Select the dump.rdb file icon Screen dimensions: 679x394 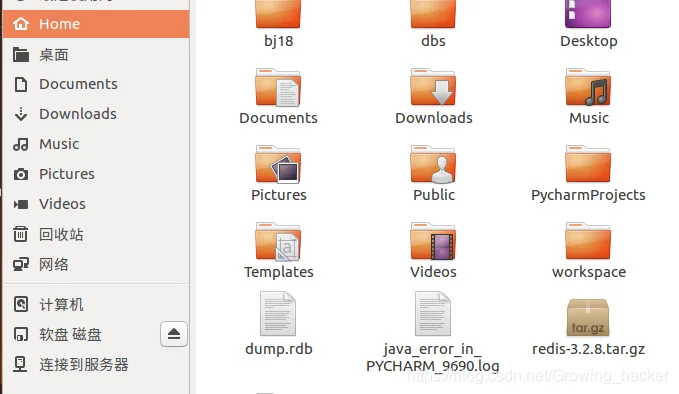tap(278, 314)
